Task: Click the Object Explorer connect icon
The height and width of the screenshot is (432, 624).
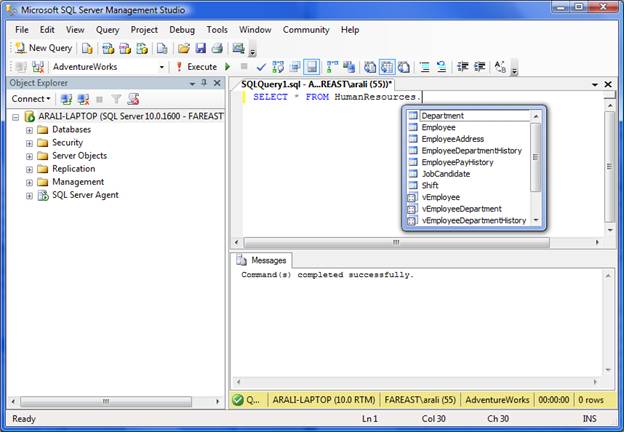Action: tap(66, 99)
